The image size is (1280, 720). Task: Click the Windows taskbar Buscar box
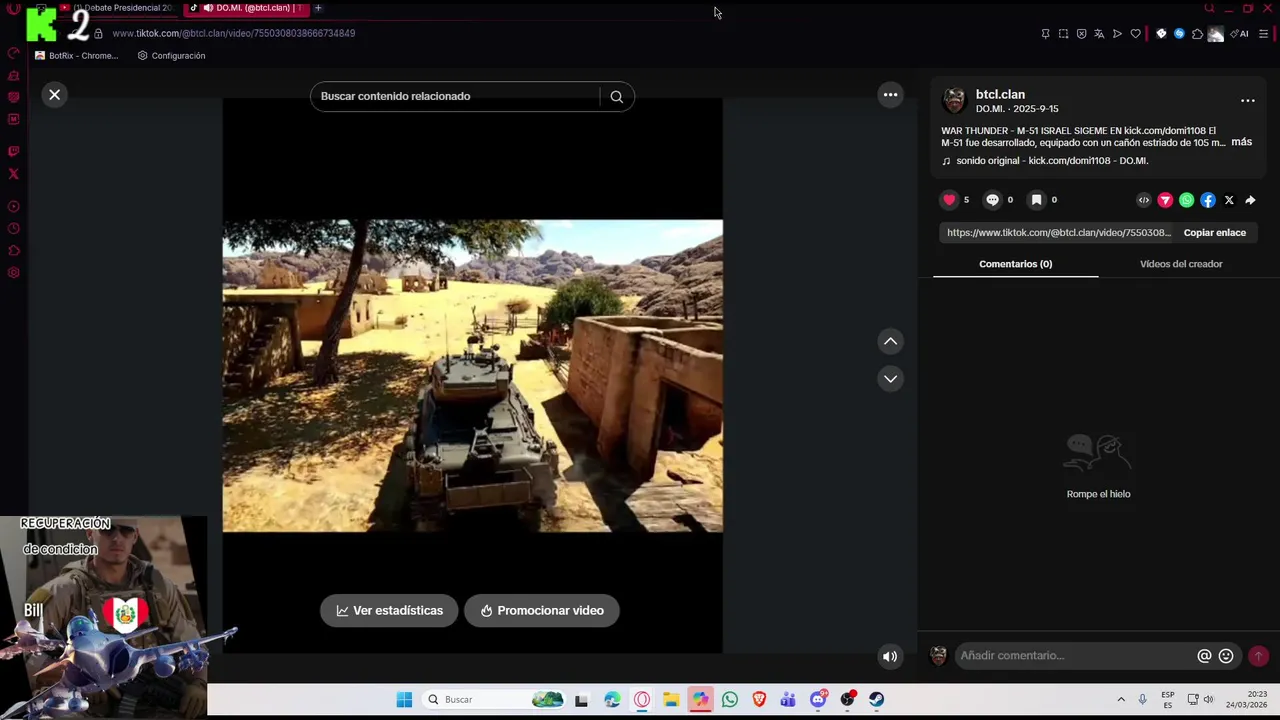[x=494, y=700]
